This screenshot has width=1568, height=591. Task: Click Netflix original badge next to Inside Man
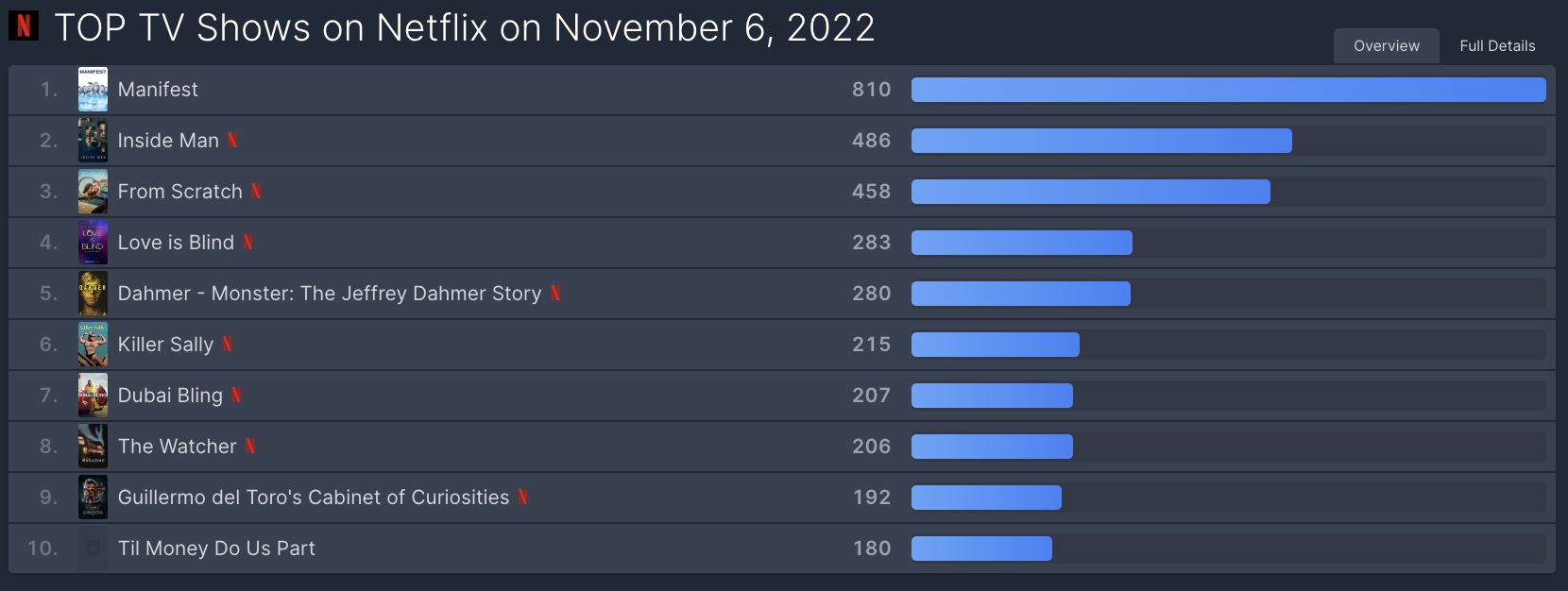pyautogui.click(x=232, y=141)
